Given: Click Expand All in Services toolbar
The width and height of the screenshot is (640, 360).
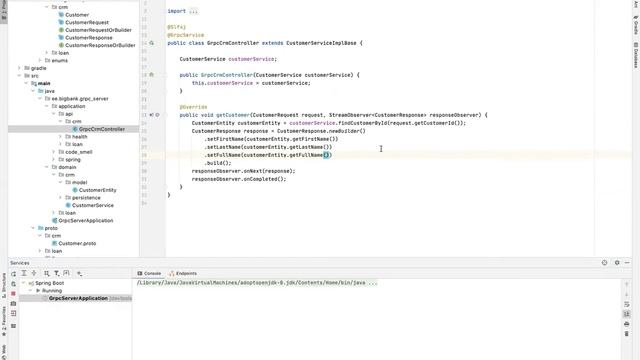Looking at the screenshot, I should [24, 273].
